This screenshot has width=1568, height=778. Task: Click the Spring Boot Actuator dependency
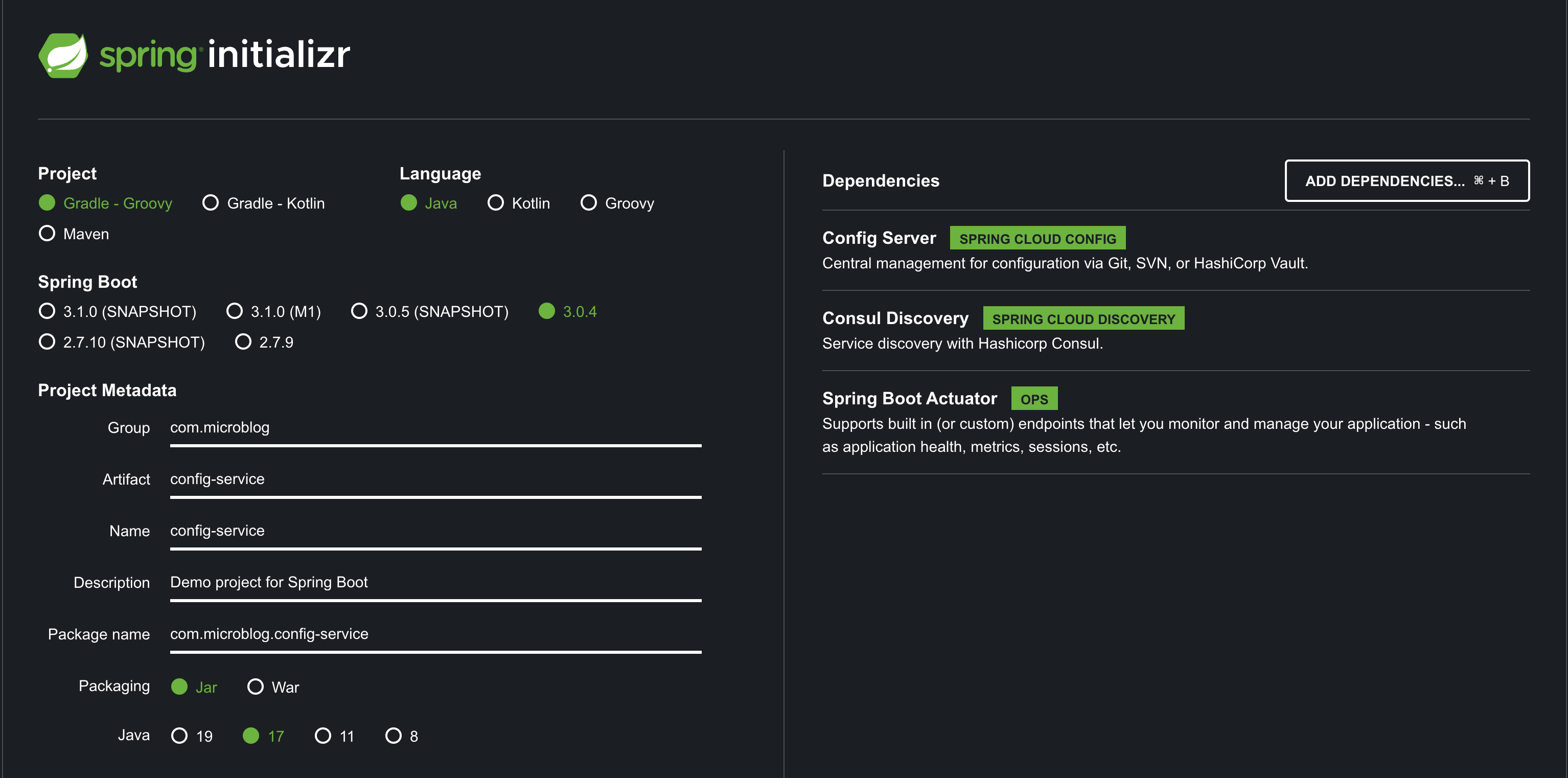(x=909, y=399)
